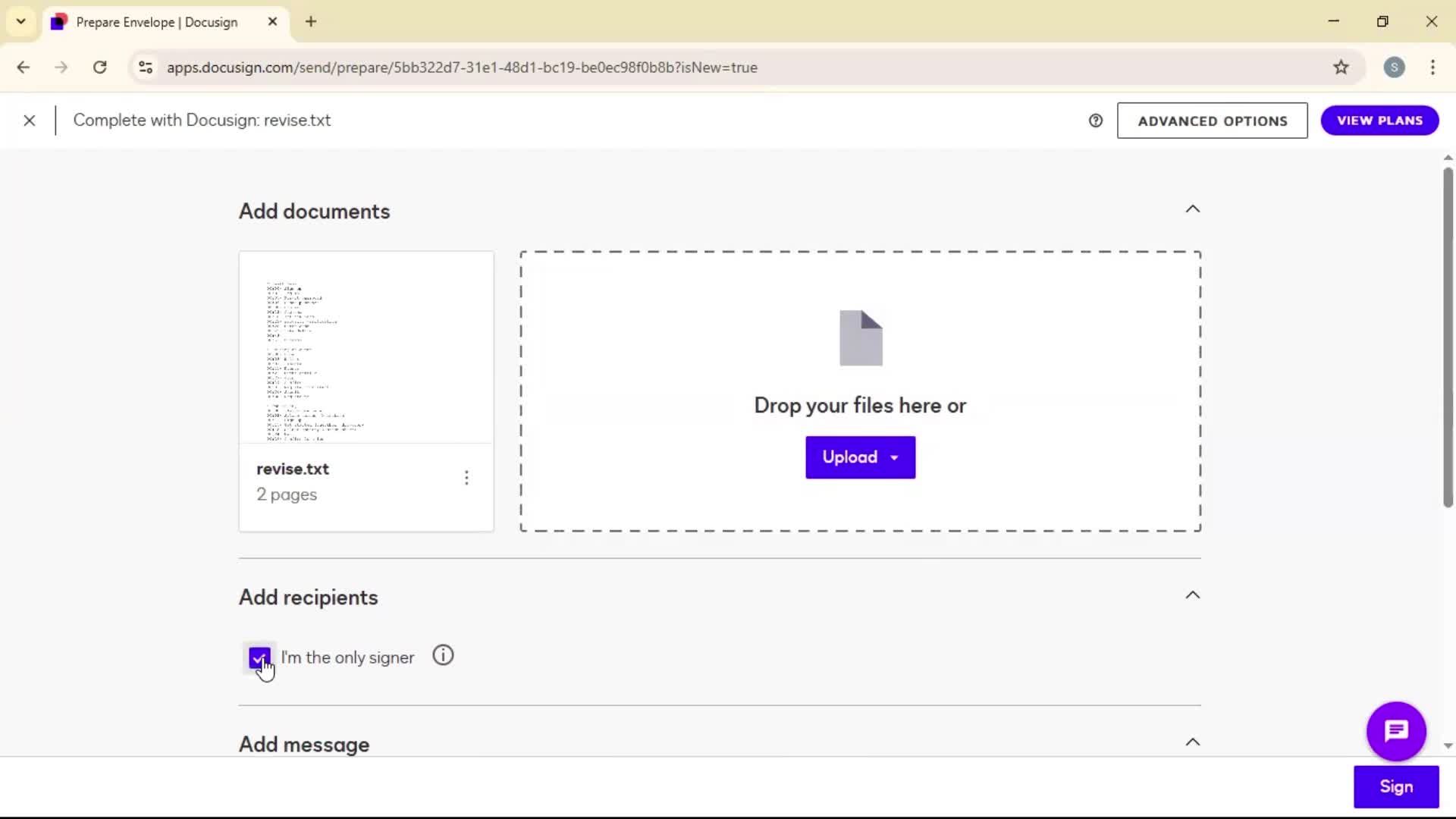Open the Upload dropdown button
This screenshot has width=1456, height=819.
coord(860,457)
